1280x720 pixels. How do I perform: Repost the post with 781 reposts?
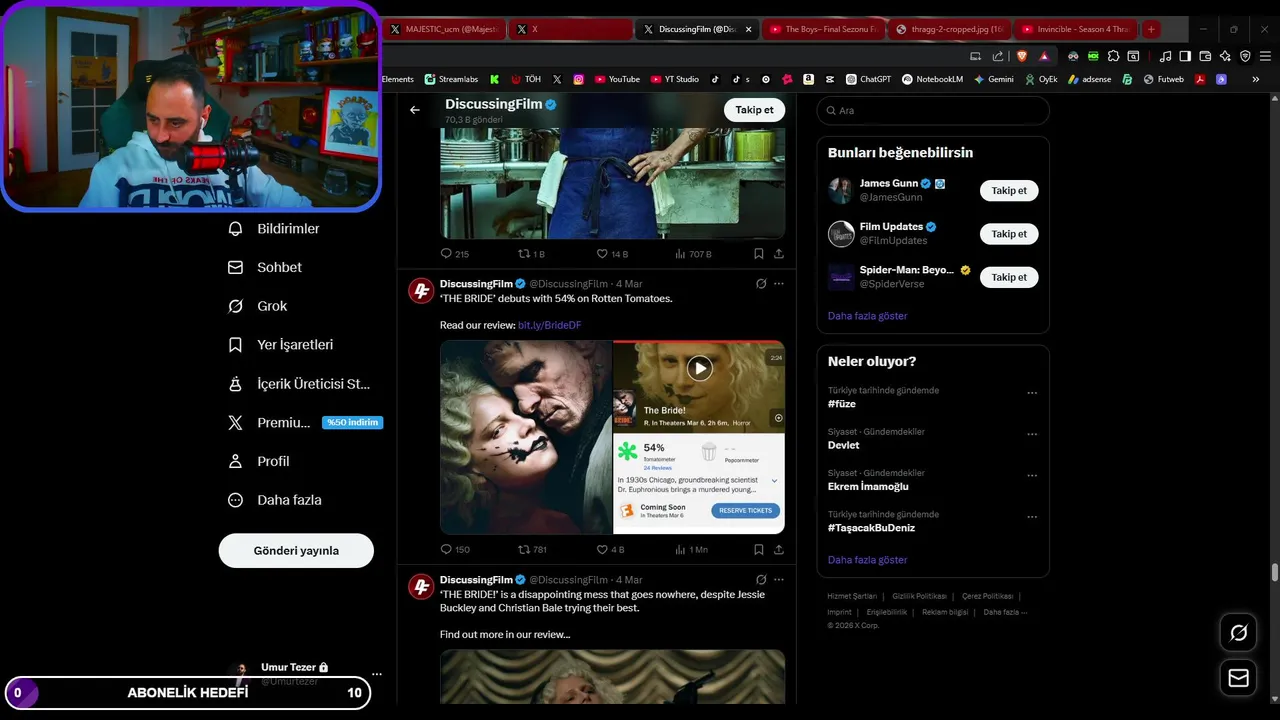(x=532, y=549)
